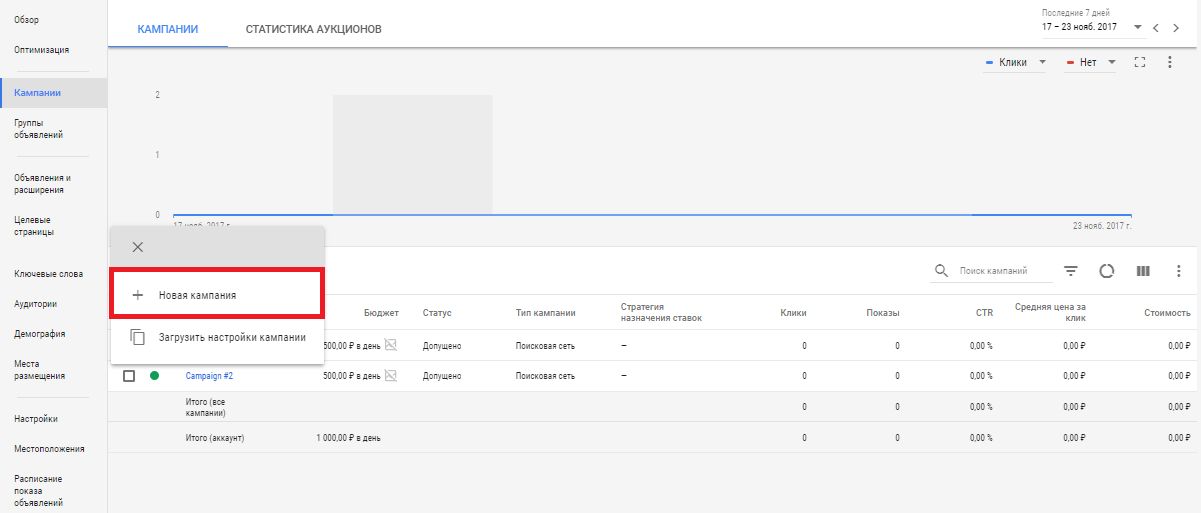Click the plus icon for Новая кампания
Screen dimensions: 1201x513
coord(138,296)
